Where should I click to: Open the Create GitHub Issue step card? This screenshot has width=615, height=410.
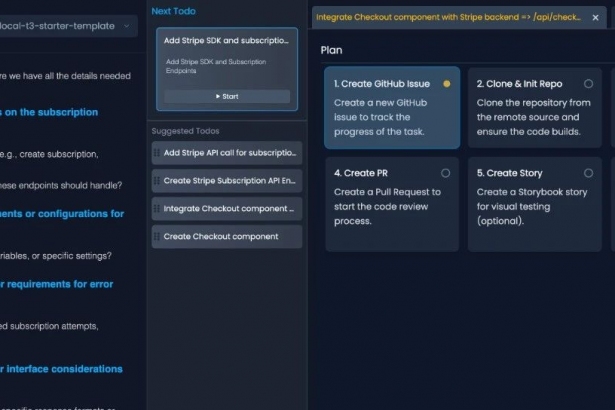392,108
